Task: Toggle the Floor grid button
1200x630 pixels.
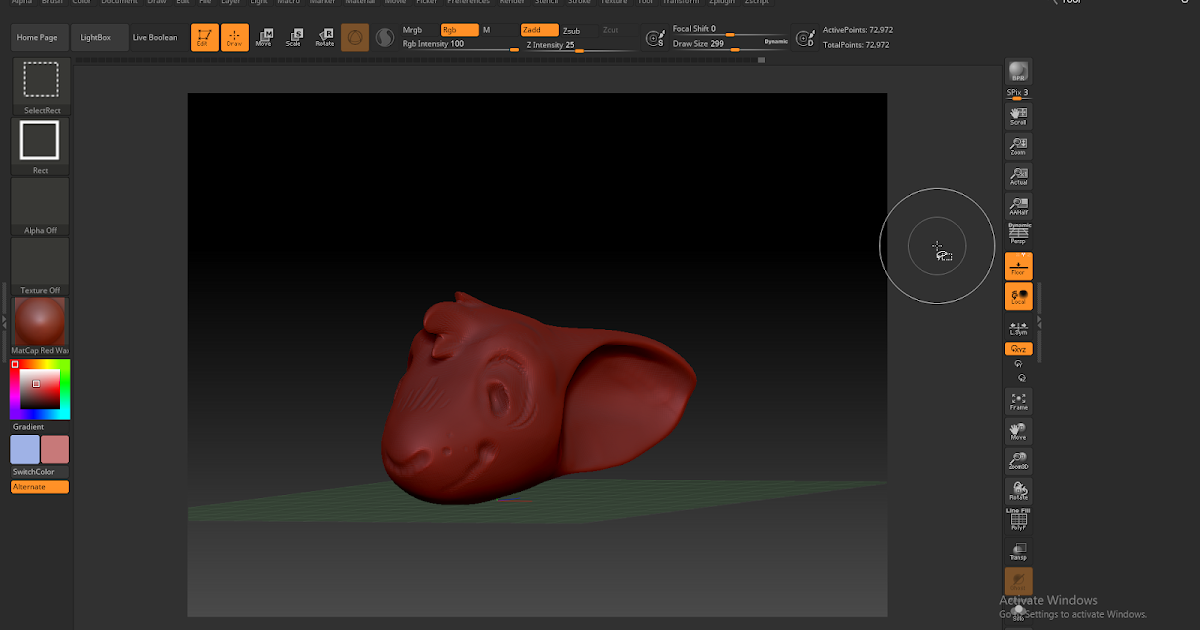Action: point(1018,266)
